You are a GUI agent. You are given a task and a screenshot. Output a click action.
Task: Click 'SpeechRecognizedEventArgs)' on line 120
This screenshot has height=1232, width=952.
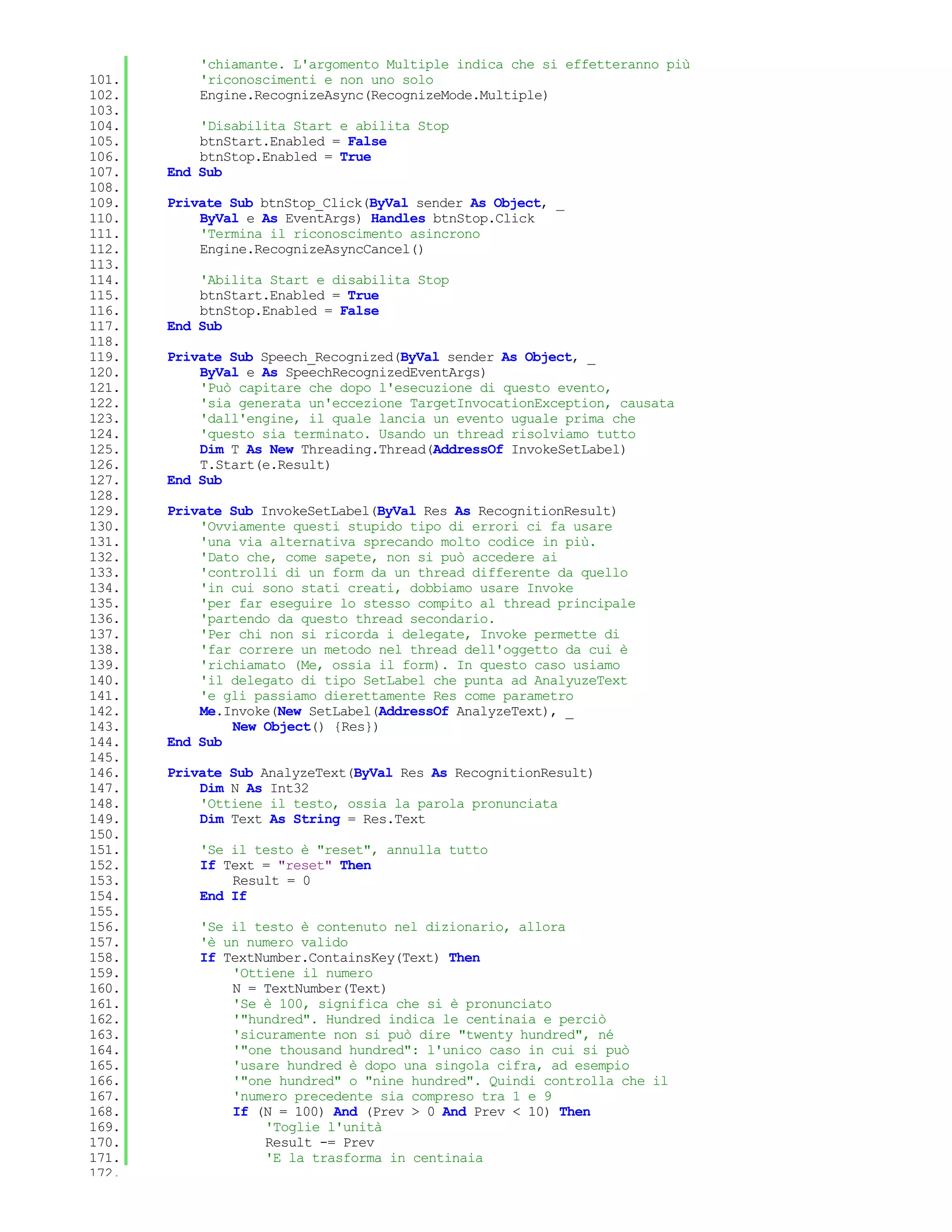386,372
